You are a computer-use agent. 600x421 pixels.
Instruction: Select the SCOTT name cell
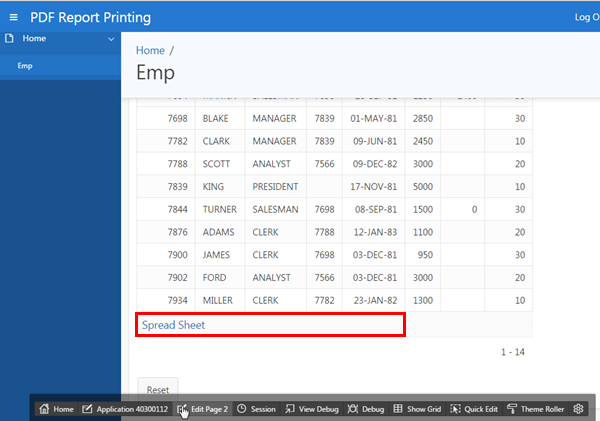220,164
